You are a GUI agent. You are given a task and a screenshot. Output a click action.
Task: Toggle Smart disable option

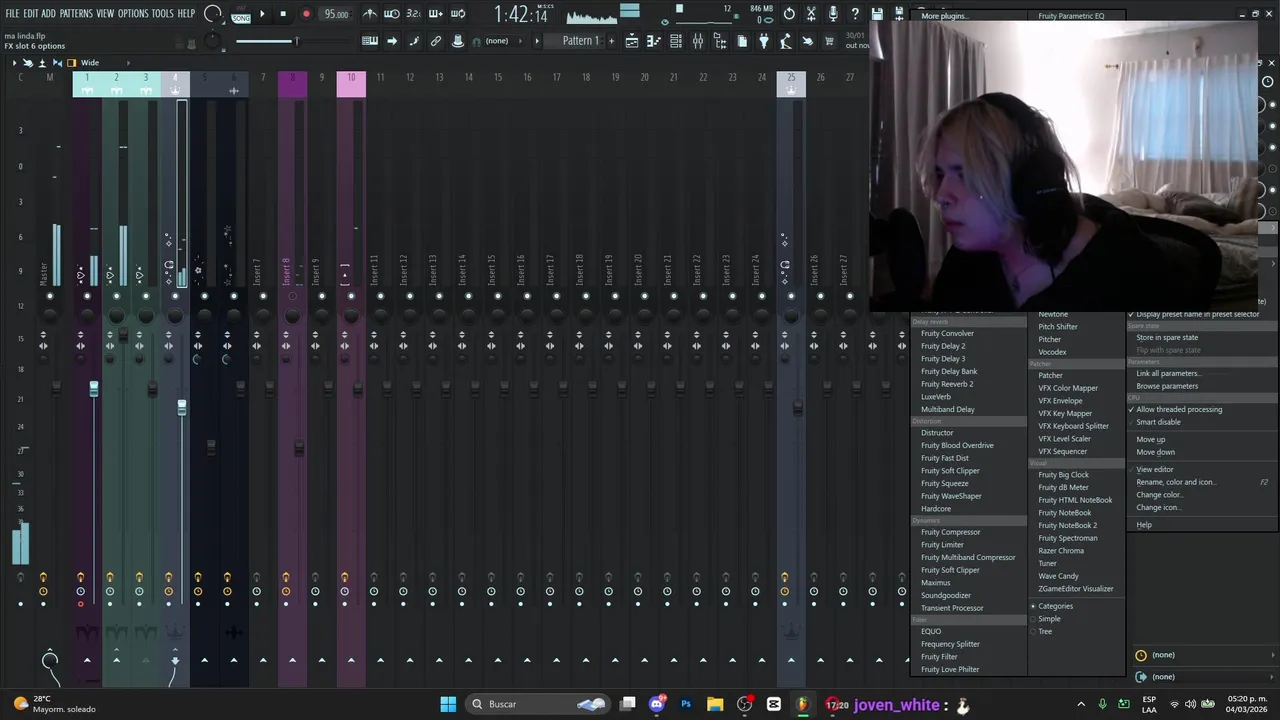1158,422
